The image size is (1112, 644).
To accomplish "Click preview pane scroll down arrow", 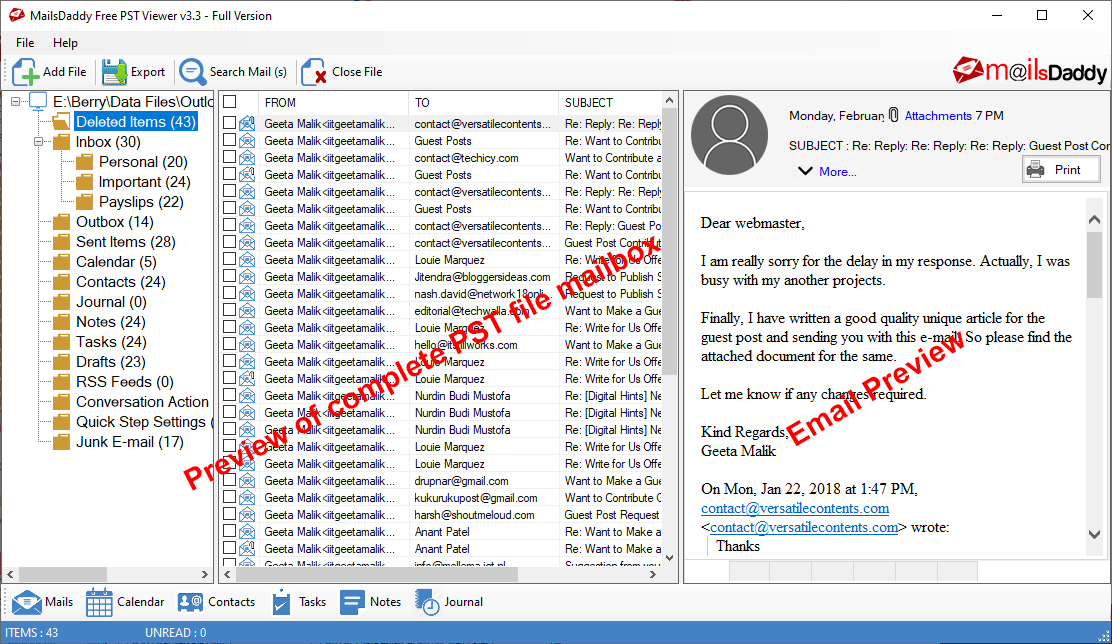I will 1094,535.
